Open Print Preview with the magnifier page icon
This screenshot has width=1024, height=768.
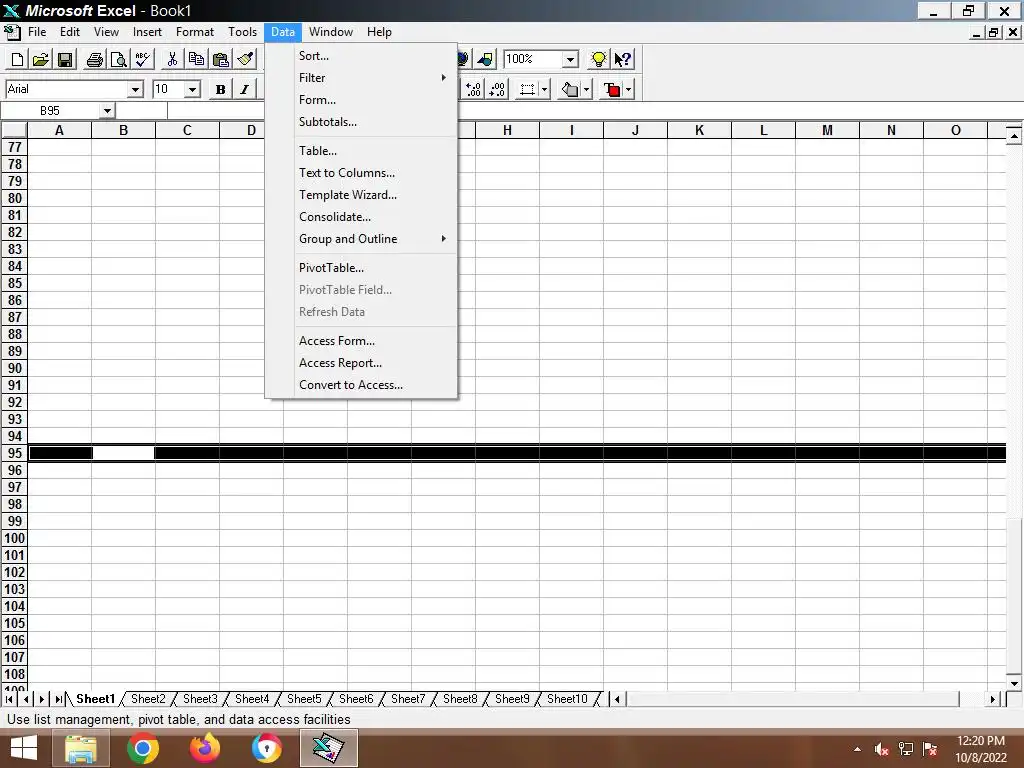[x=118, y=59]
